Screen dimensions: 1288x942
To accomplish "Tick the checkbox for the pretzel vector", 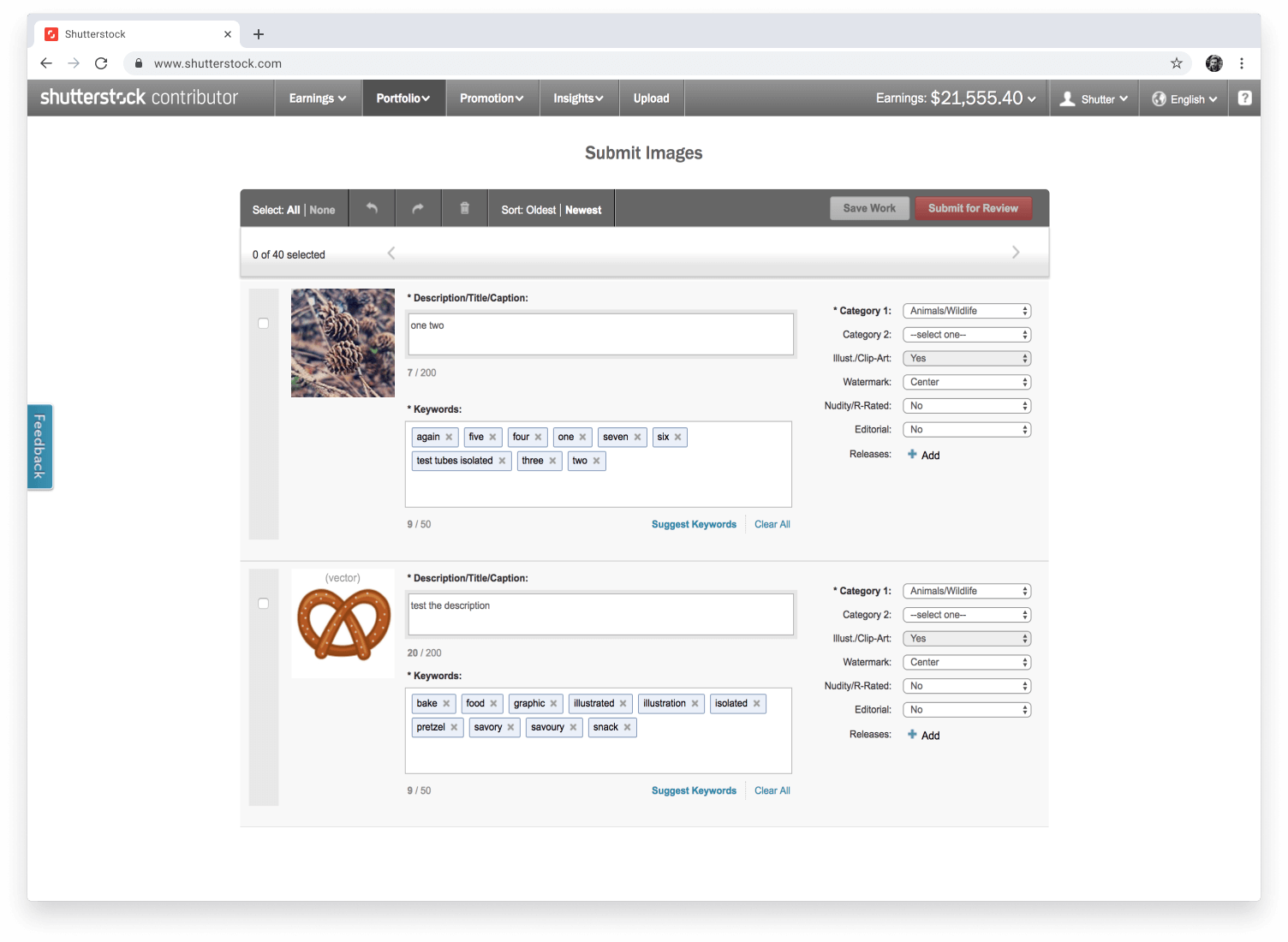I will pos(264,603).
